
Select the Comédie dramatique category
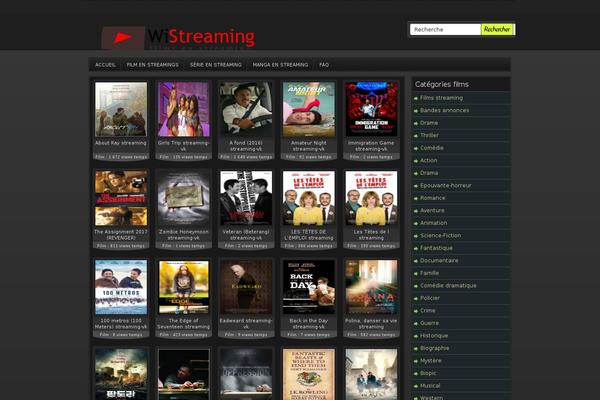tap(448, 286)
